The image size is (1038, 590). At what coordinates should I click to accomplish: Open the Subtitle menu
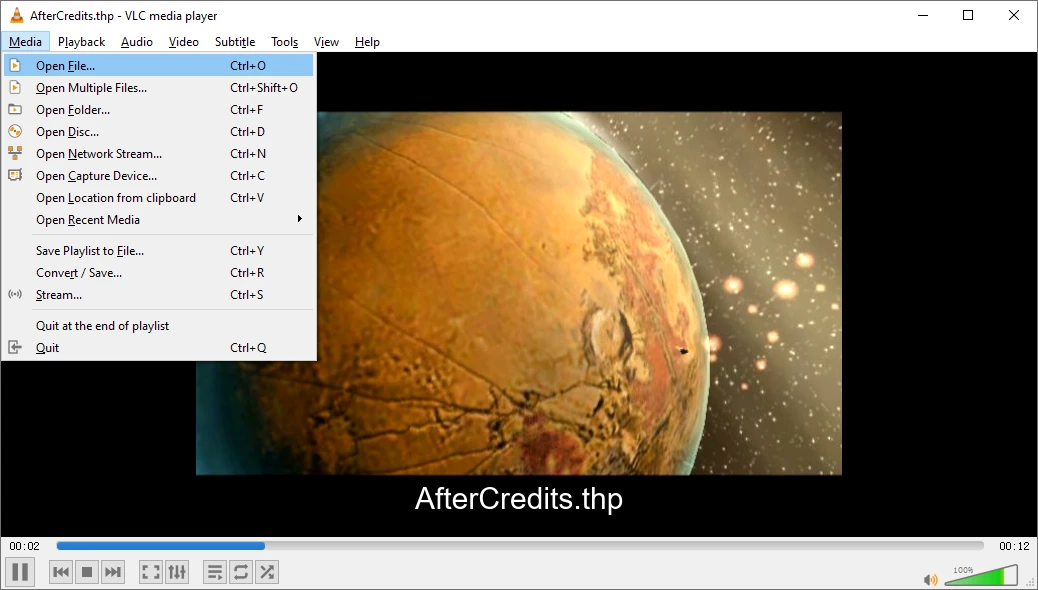(235, 42)
